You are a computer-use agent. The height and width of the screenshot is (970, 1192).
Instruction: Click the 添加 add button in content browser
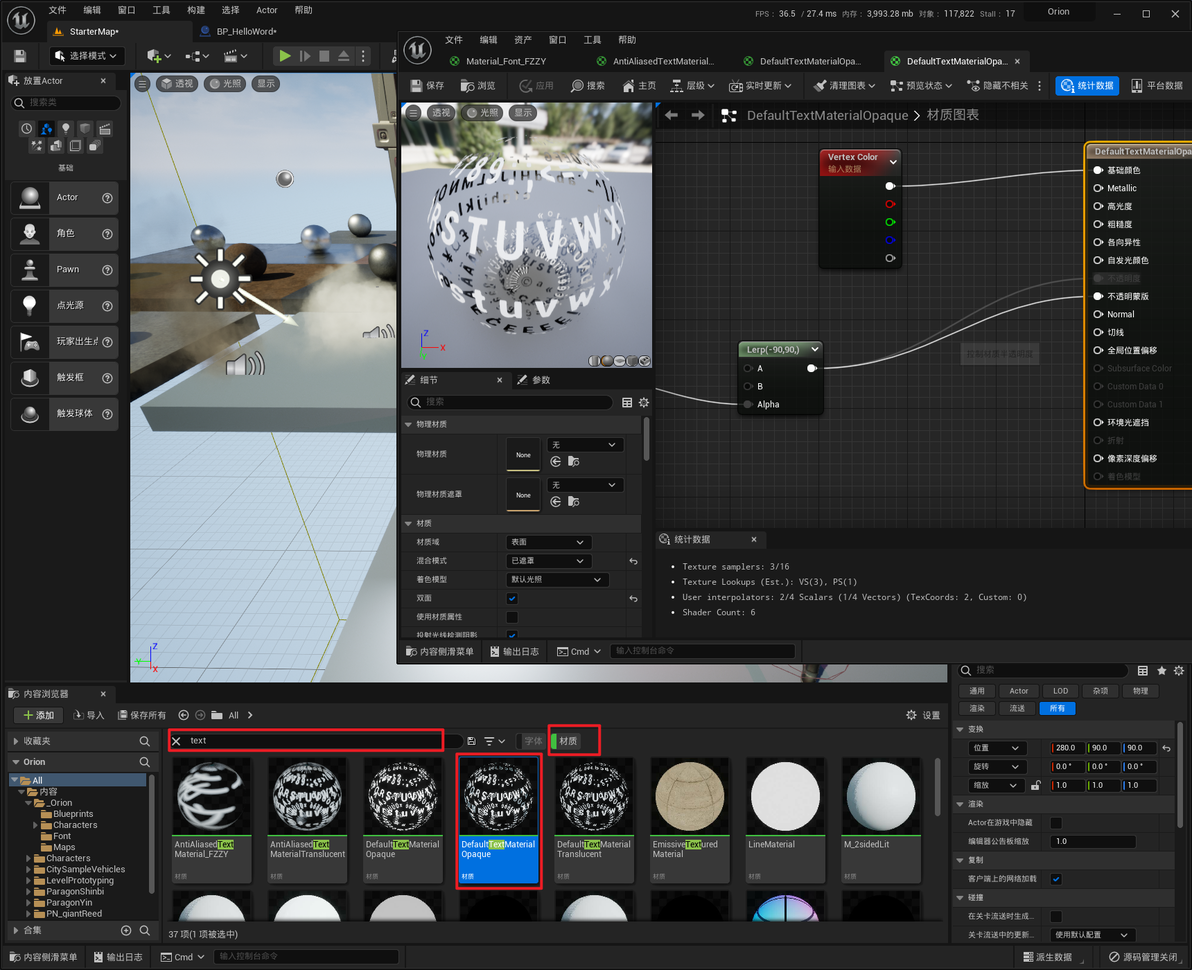coord(39,715)
